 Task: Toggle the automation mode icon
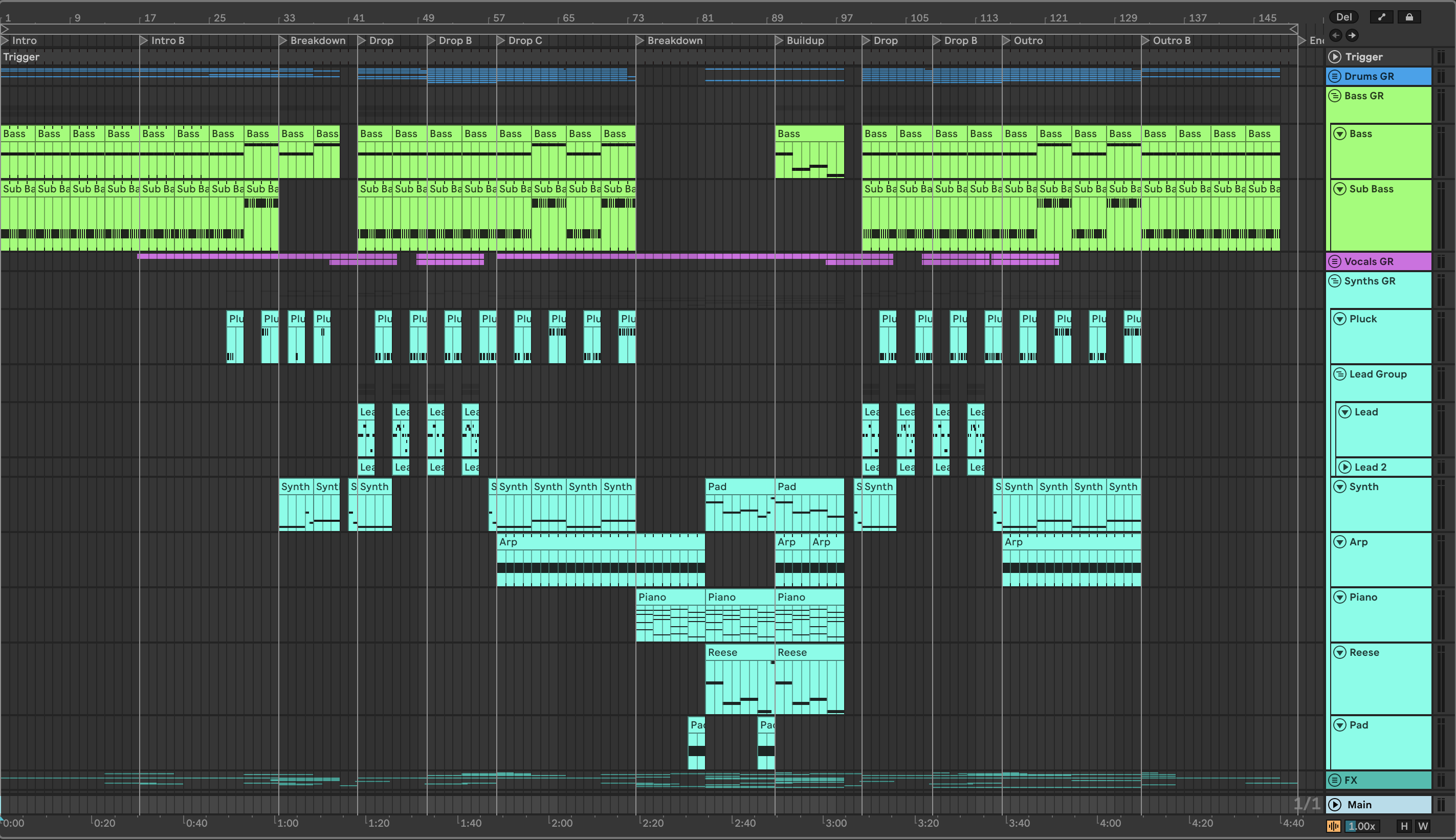(1381, 17)
